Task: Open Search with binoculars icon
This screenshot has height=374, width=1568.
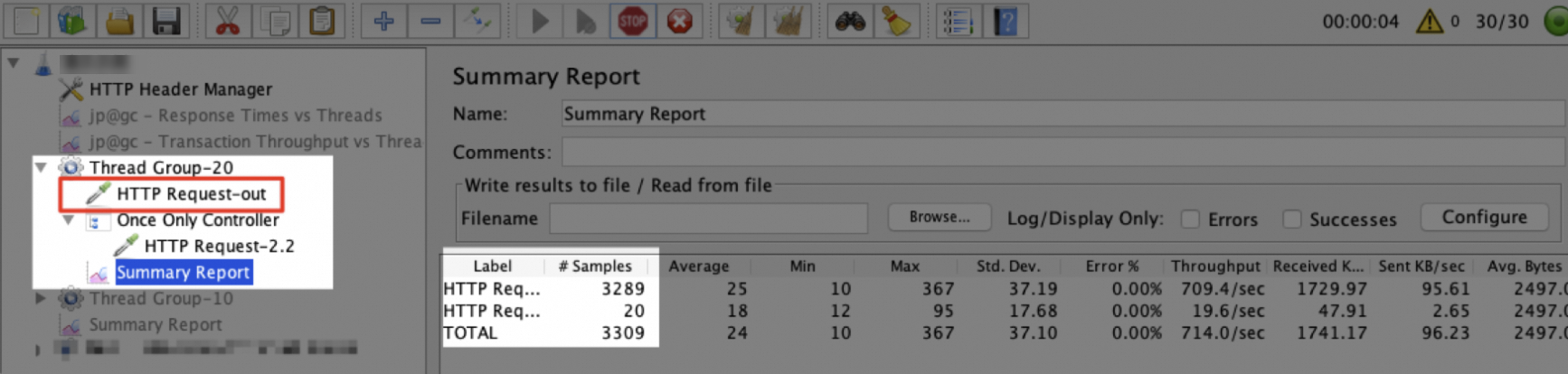Action: [849, 21]
